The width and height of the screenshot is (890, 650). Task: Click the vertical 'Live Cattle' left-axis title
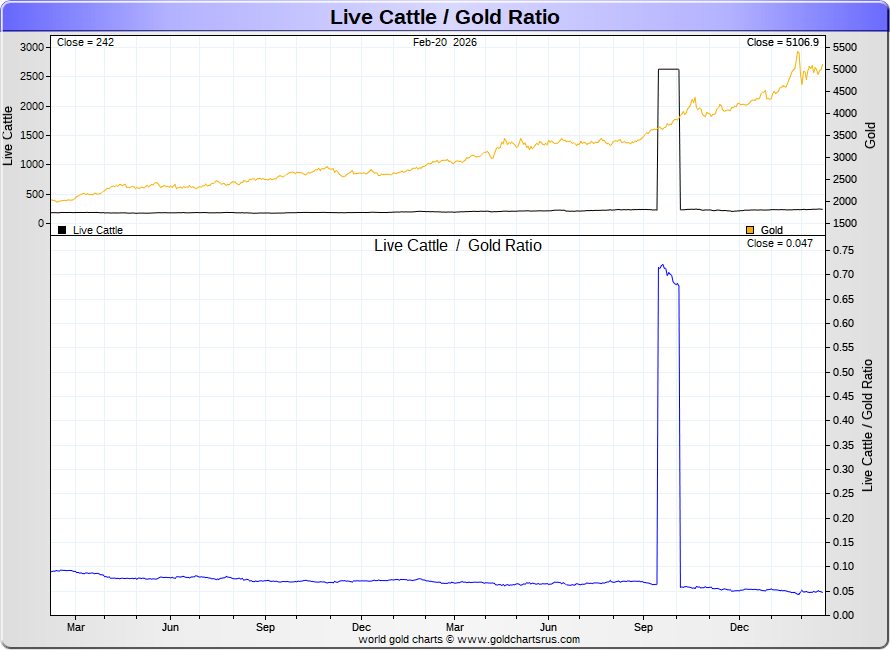pyautogui.click(x=9, y=135)
